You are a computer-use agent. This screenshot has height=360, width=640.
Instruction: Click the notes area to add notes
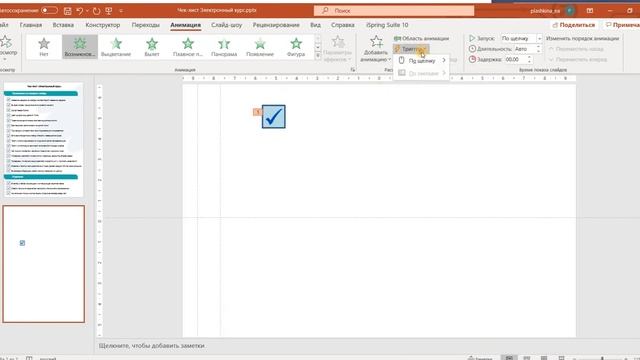tap(152, 346)
